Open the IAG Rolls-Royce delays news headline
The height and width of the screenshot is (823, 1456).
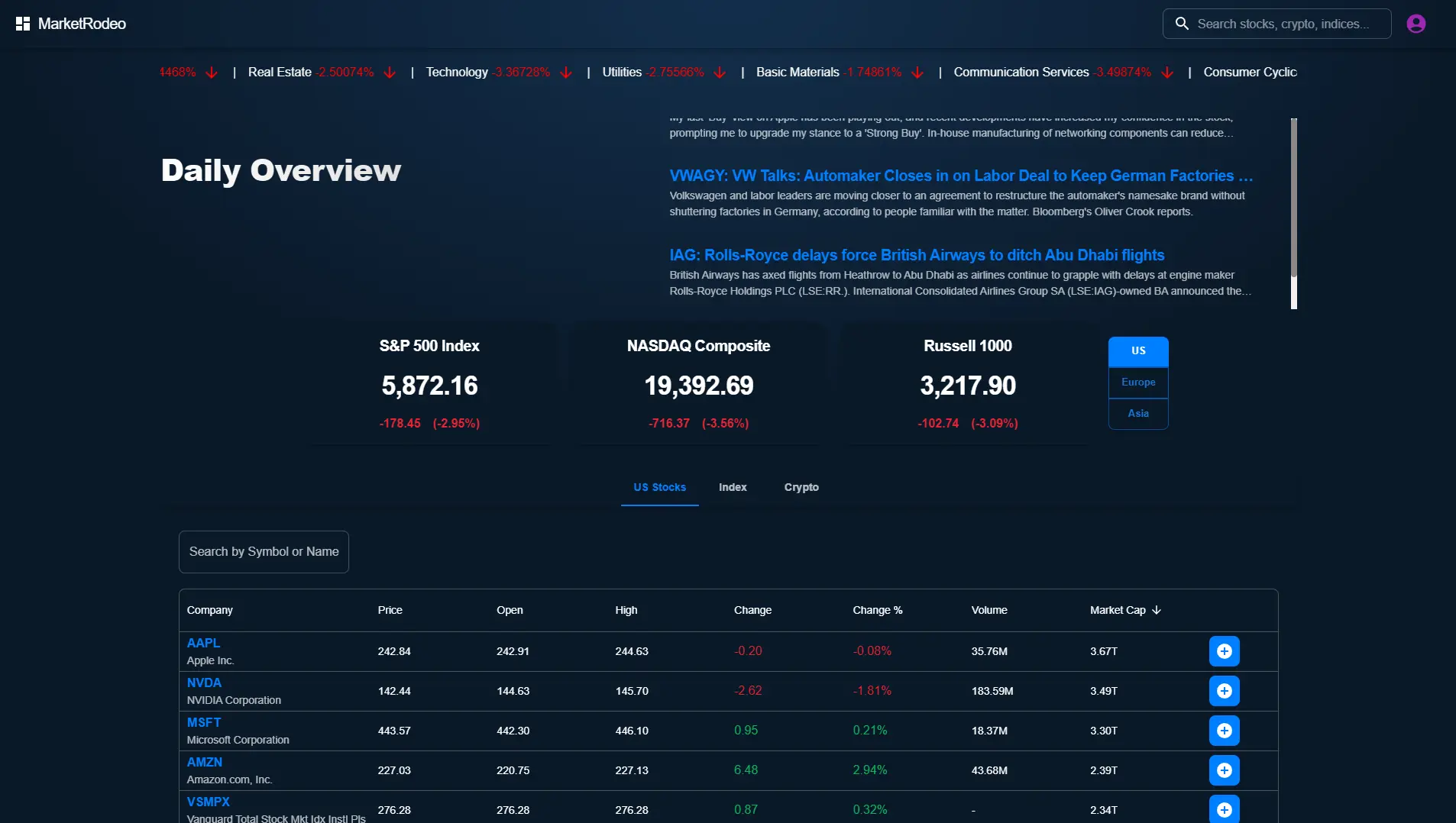917,255
